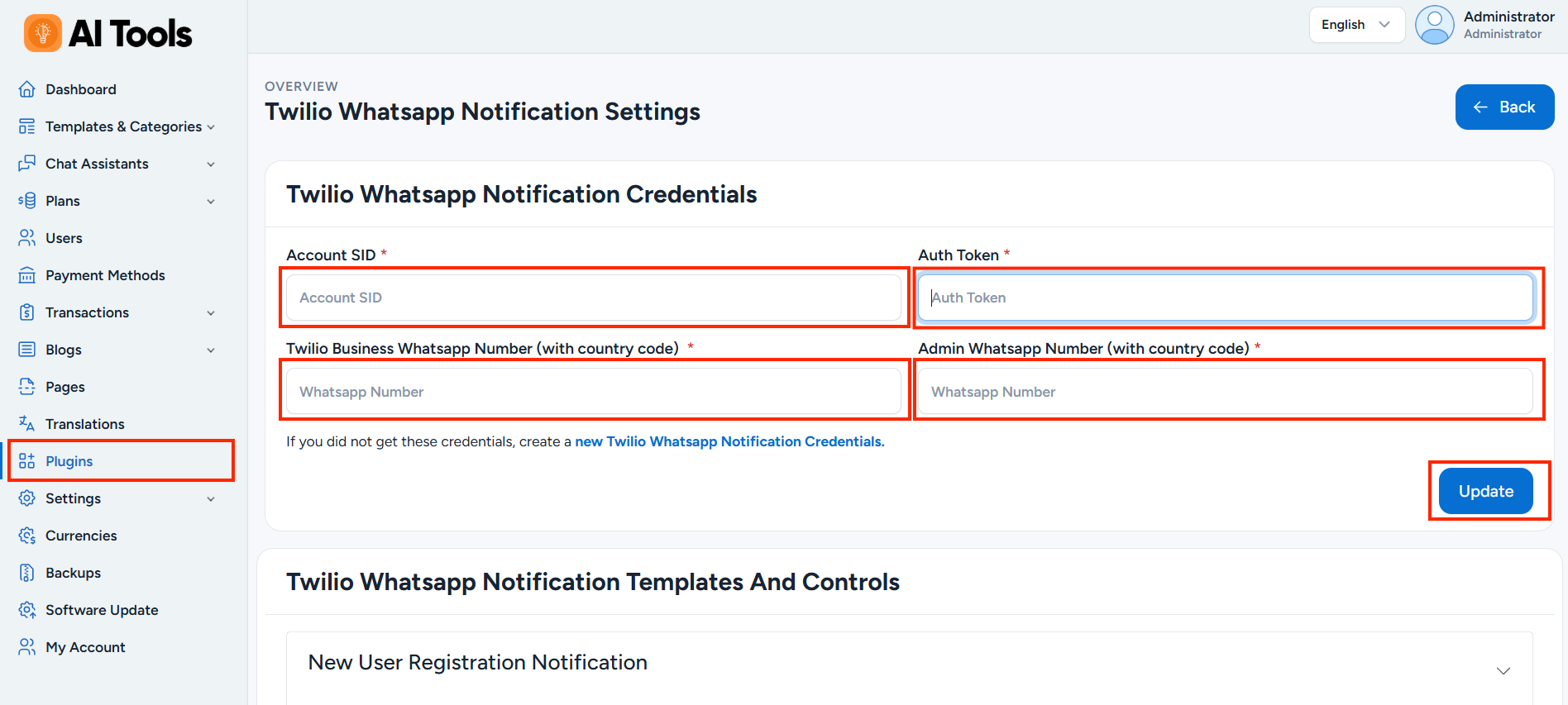Click the Back button

1504,107
